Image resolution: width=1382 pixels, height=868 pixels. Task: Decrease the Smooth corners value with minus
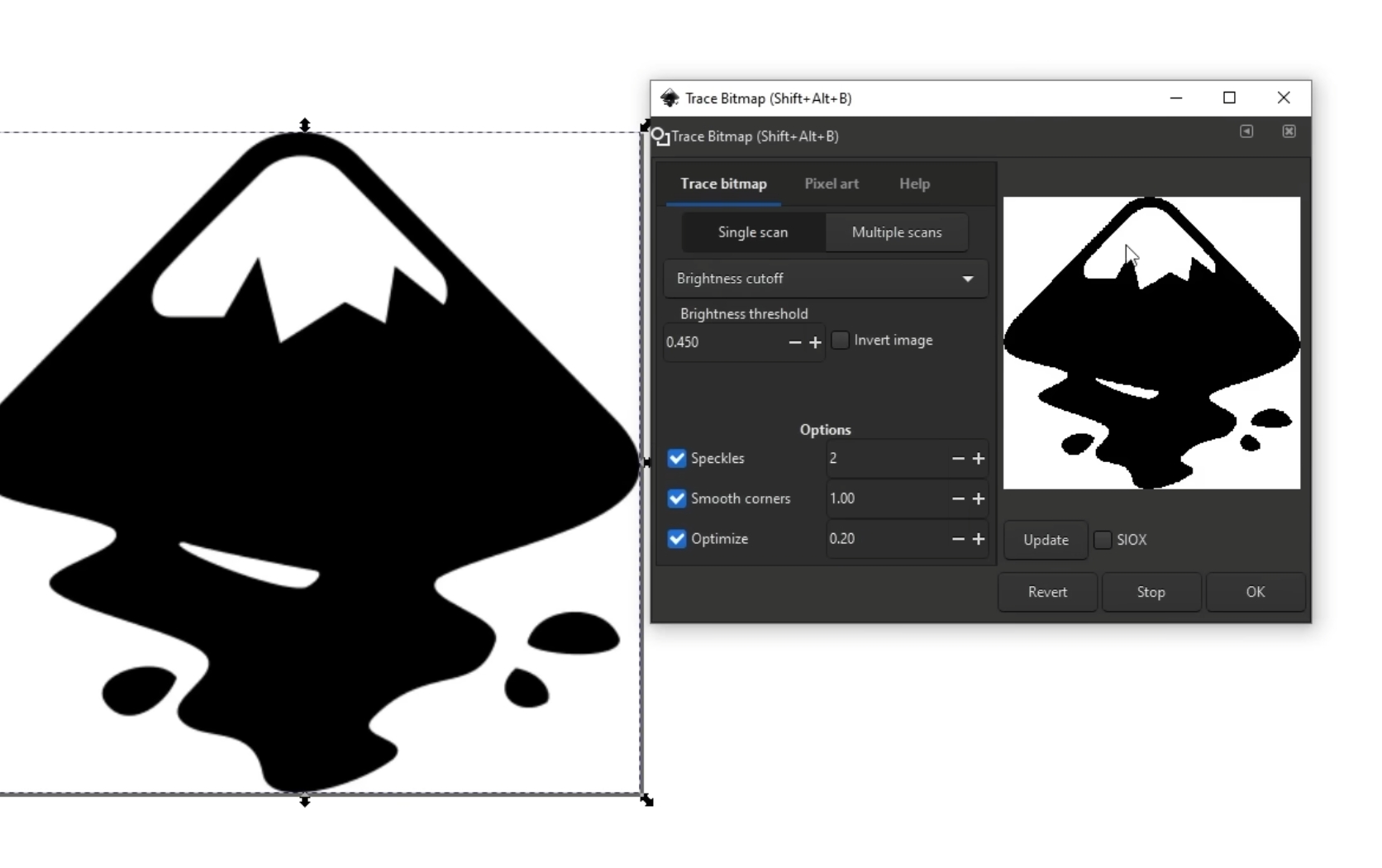coord(958,498)
